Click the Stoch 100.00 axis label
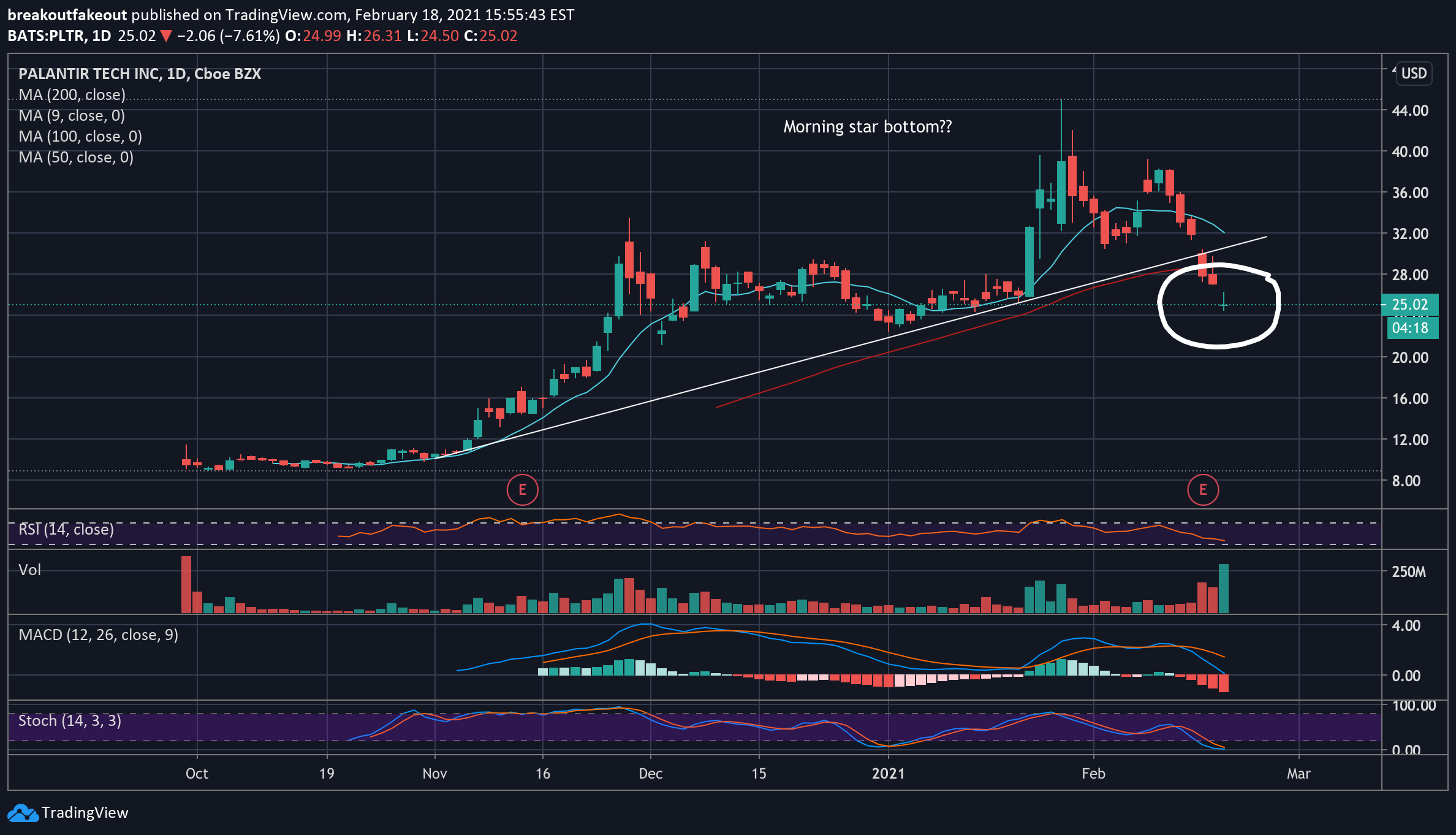Screen dimensions: 1456x835 pos(1414,706)
